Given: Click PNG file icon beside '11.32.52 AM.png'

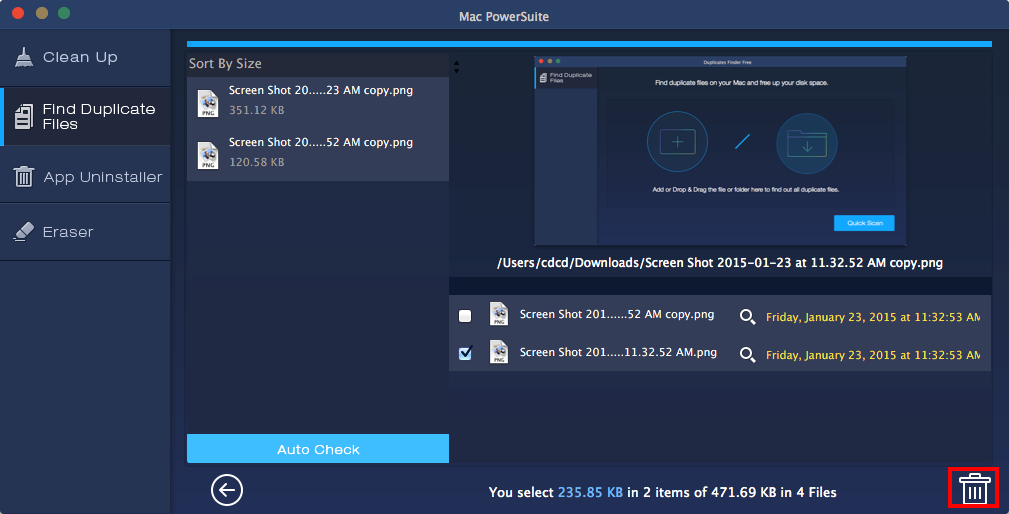Looking at the screenshot, I should [499, 352].
